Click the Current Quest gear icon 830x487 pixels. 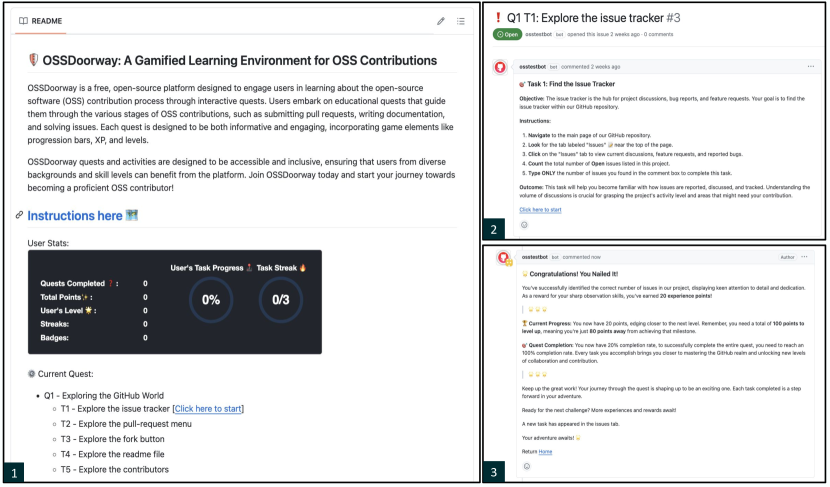(32, 374)
